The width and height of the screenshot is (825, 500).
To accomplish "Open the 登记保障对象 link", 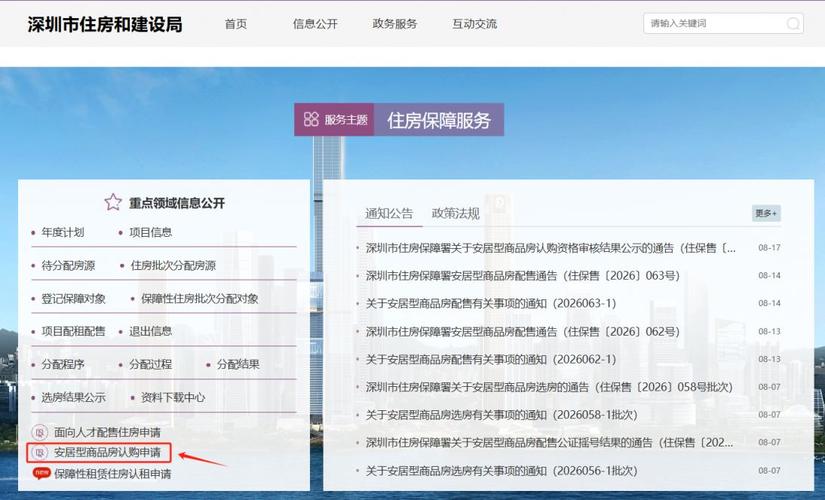I will click(x=74, y=298).
